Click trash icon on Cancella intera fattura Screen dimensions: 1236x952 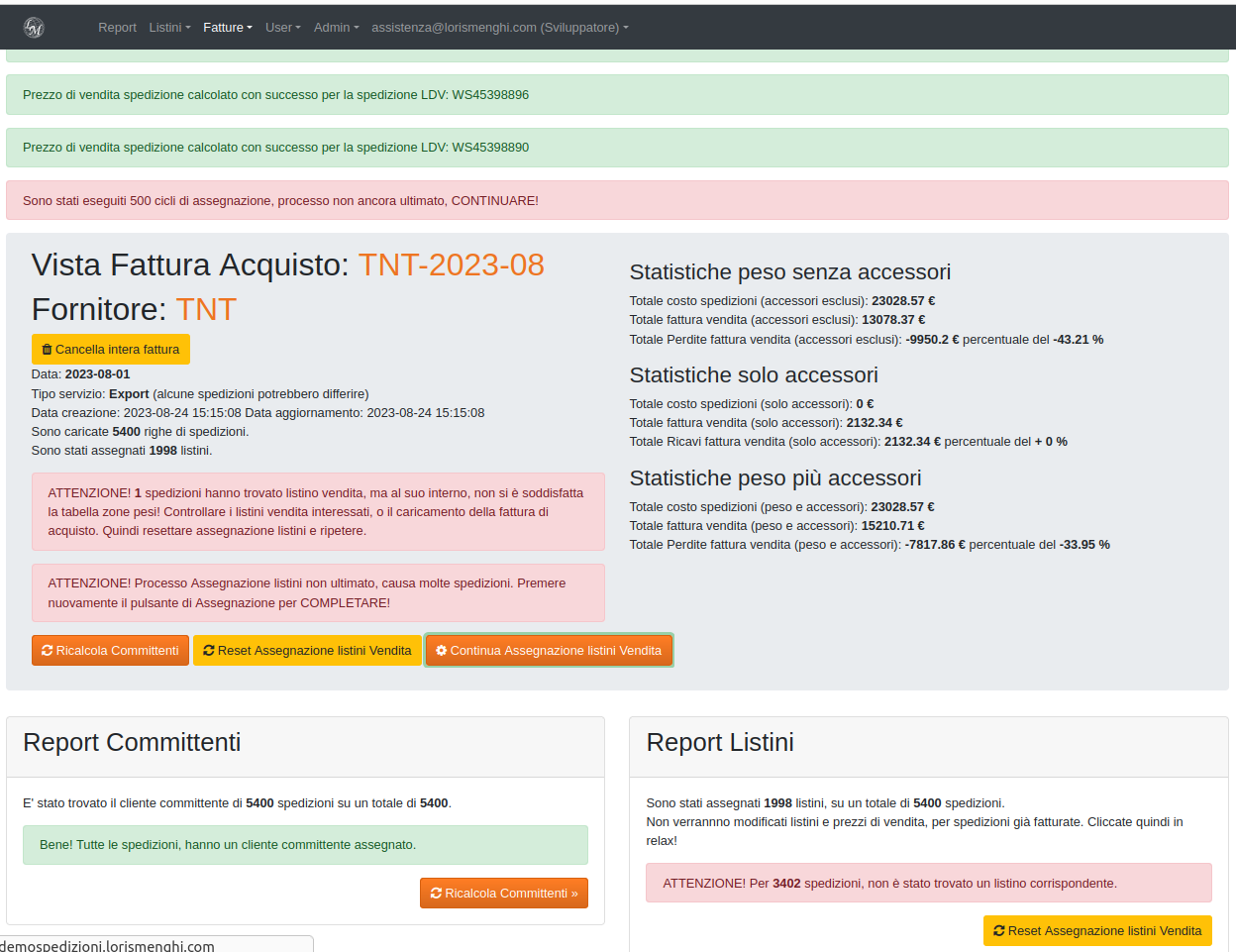point(47,350)
